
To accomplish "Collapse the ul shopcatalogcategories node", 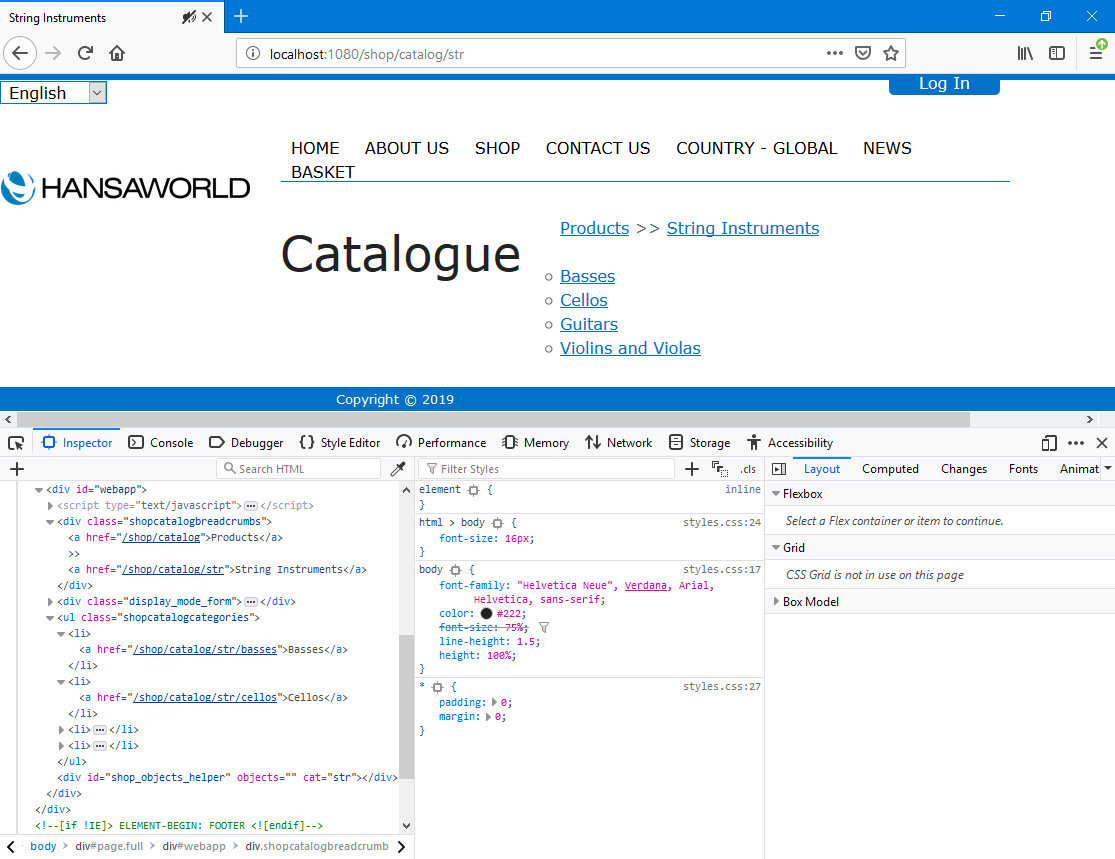I will [50, 618].
